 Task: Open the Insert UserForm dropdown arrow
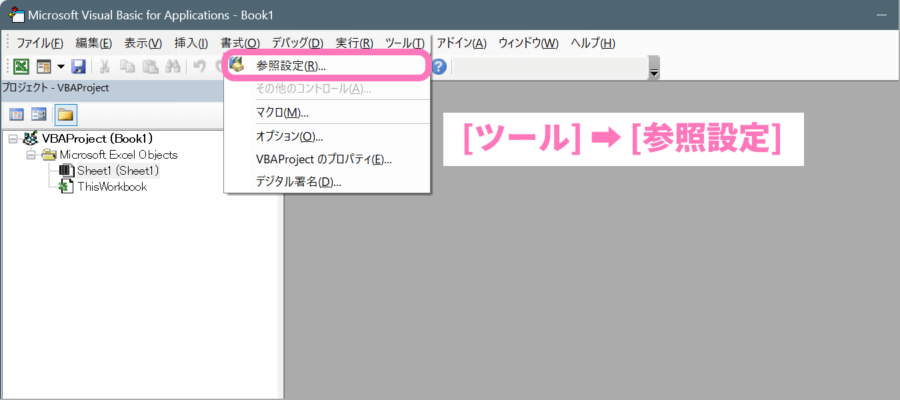tap(60, 67)
